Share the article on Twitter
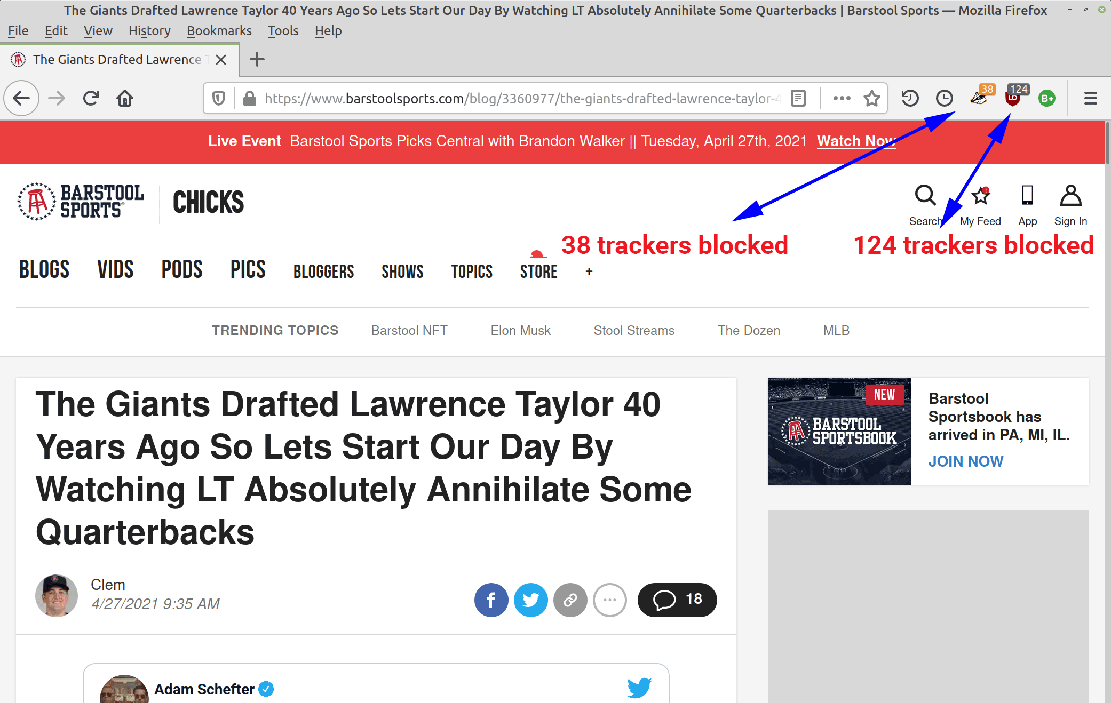 pos(531,600)
